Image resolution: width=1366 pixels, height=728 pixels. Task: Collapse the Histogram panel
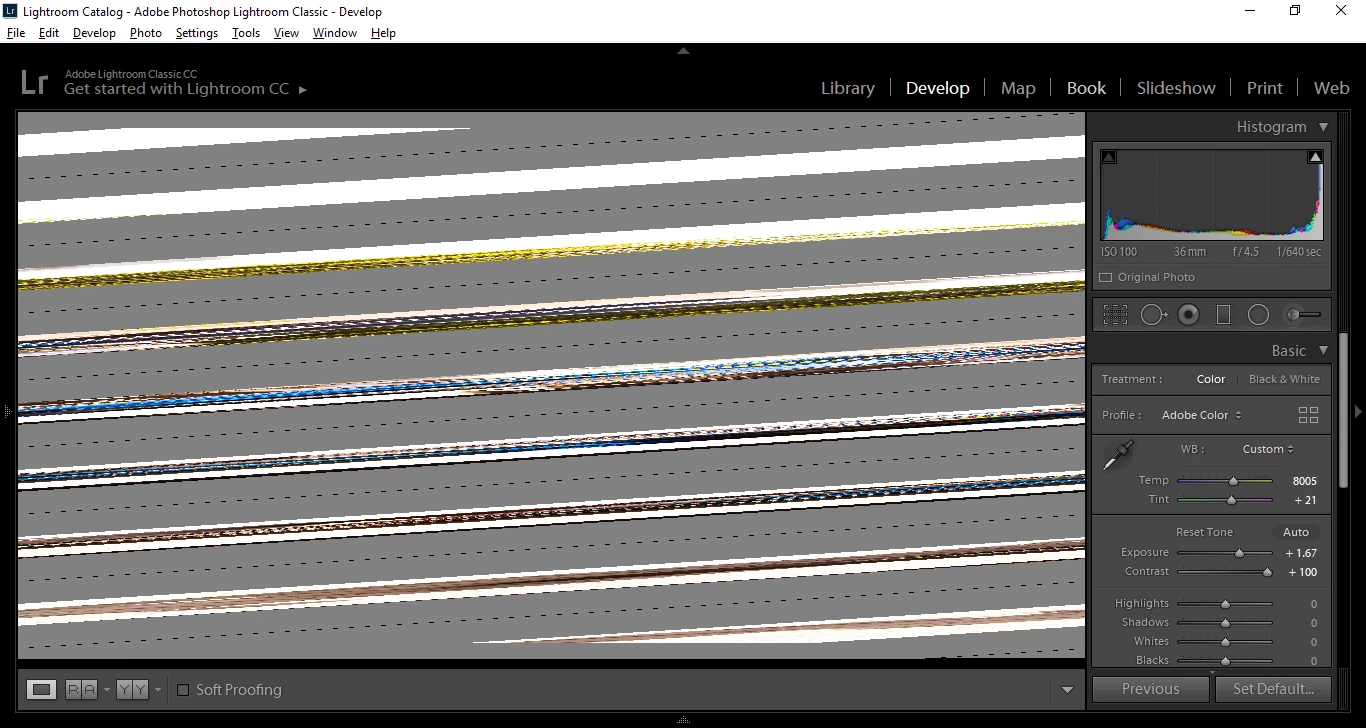tap(1323, 127)
